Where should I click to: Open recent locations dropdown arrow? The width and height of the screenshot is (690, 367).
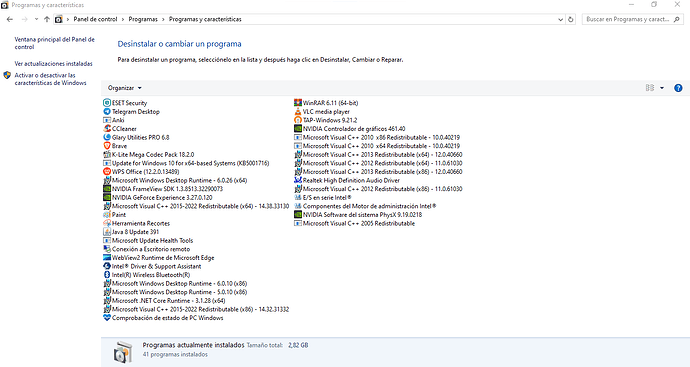pyautogui.click(x=36, y=19)
